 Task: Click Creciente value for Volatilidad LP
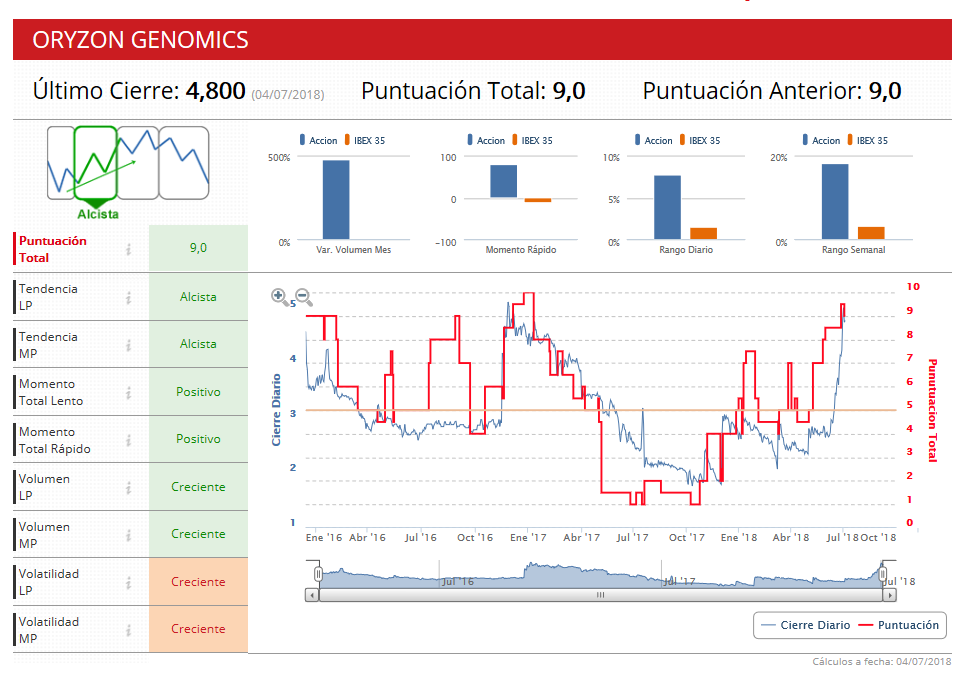point(198,582)
